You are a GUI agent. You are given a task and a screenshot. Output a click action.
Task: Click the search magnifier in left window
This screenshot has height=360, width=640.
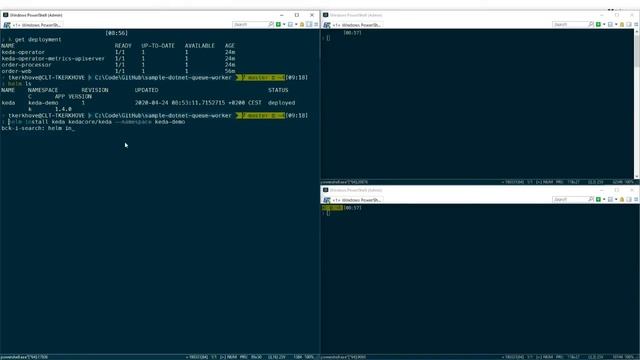271,24
